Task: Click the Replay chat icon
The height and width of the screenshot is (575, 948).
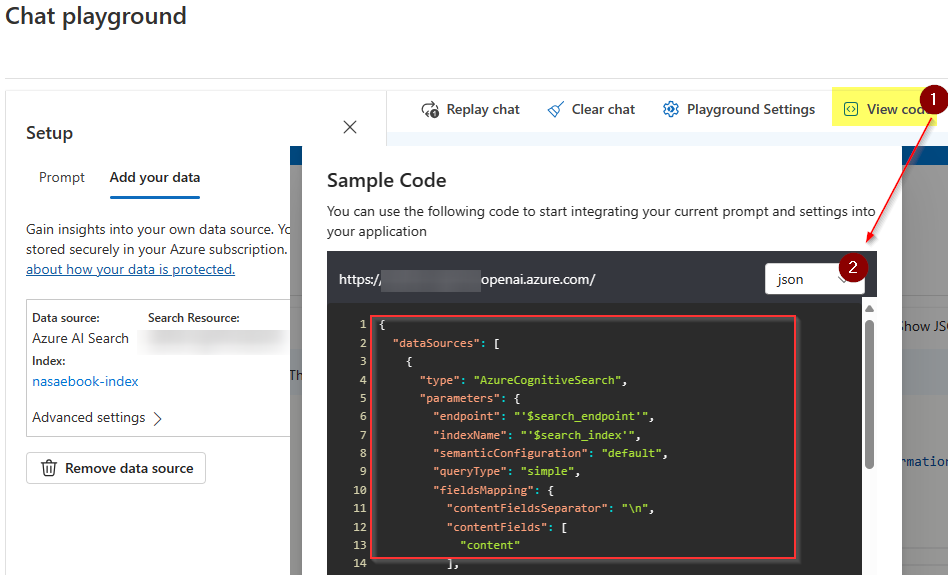Action: pyautogui.click(x=430, y=110)
